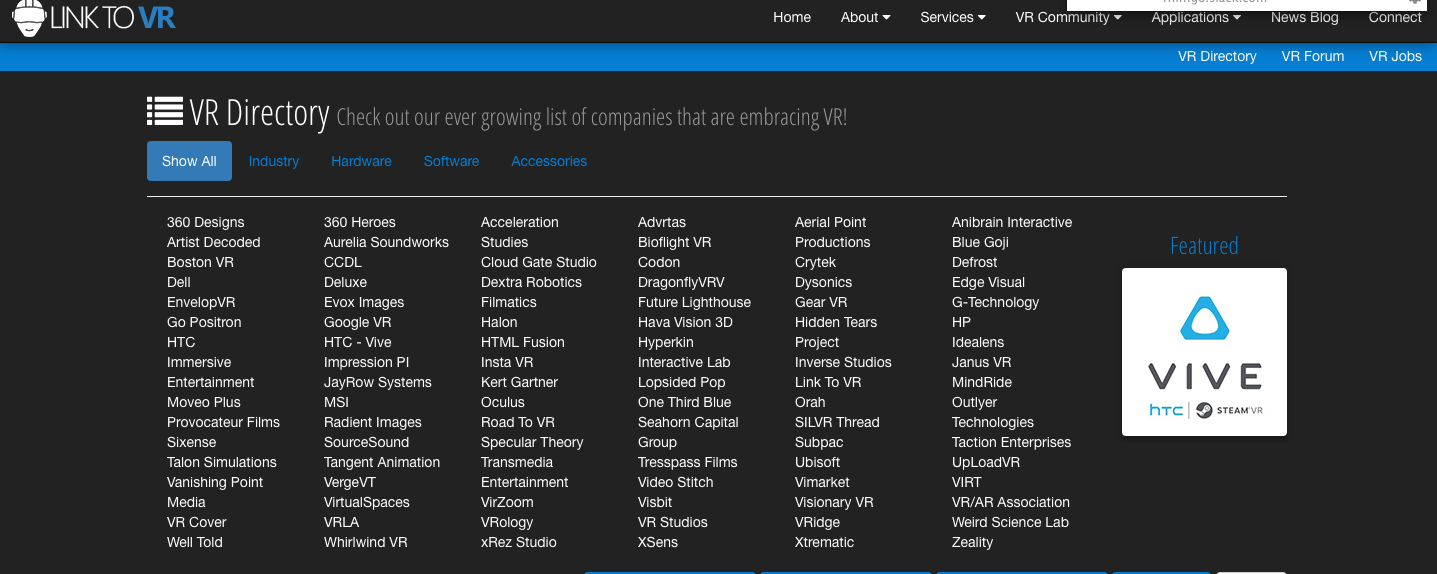Open the VirZoom listing
The width and height of the screenshot is (1437, 574).
pos(507,502)
